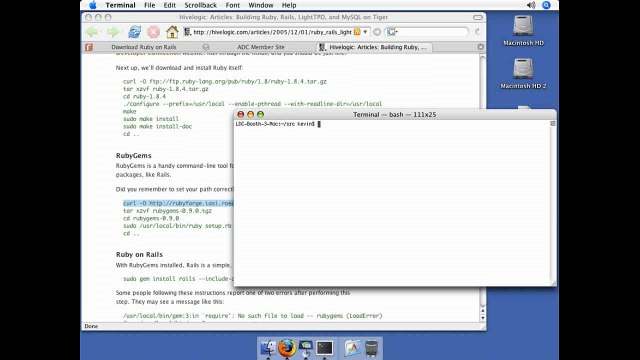Open the Trash in the Dock

(371, 348)
